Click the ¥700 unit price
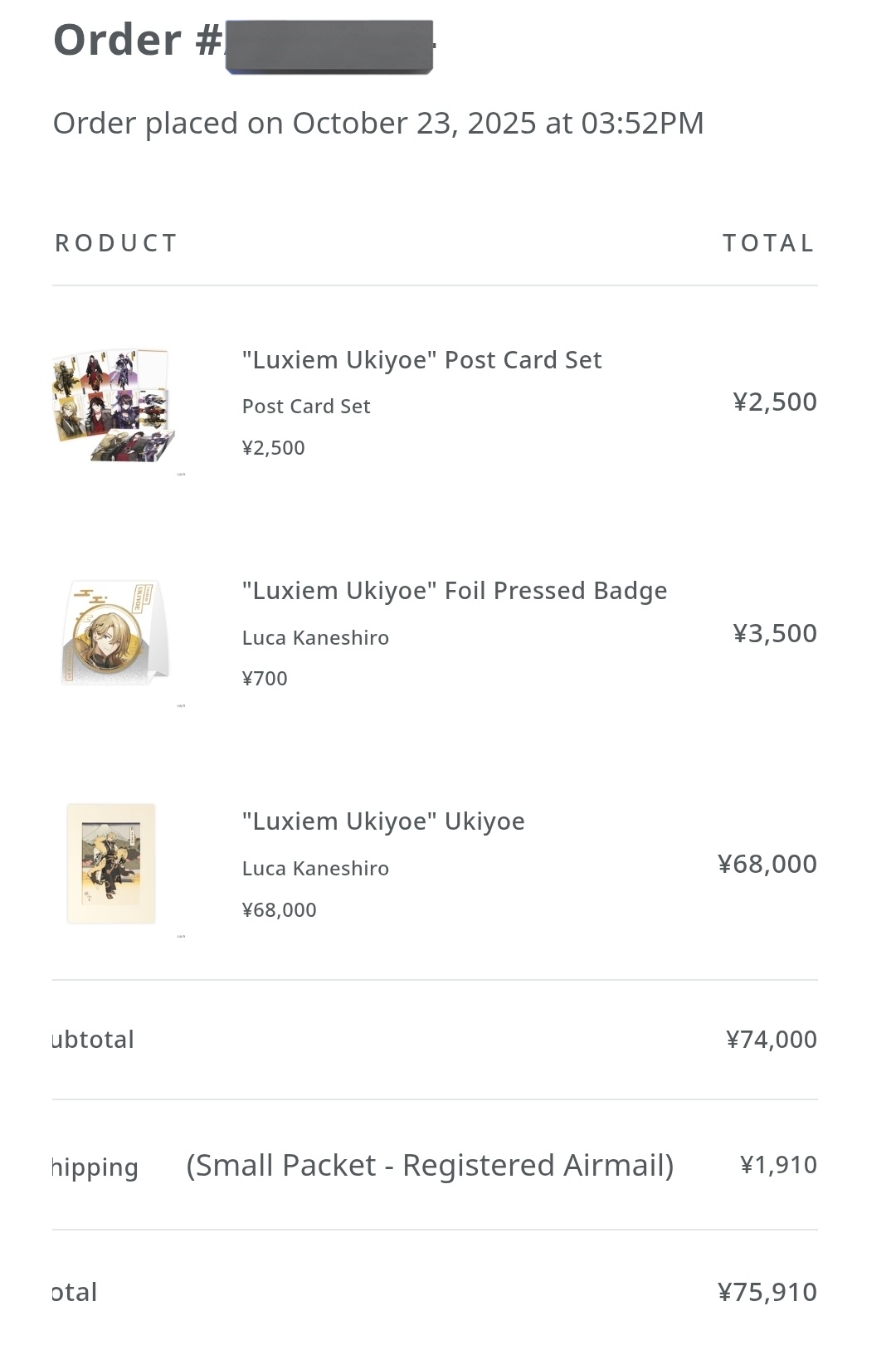Image resolution: width=896 pixels, height=1345 pixels. click(265, 679)
